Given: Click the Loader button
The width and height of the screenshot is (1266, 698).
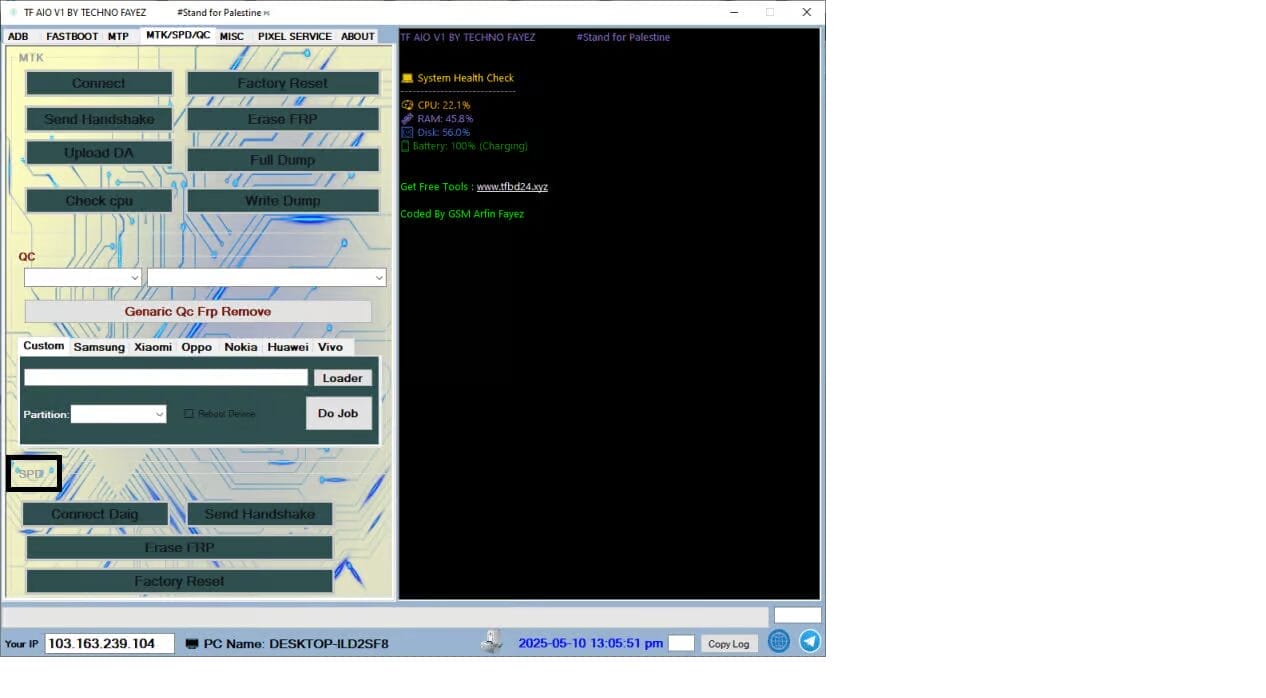Looking at the screenshot, I should 342,378.
